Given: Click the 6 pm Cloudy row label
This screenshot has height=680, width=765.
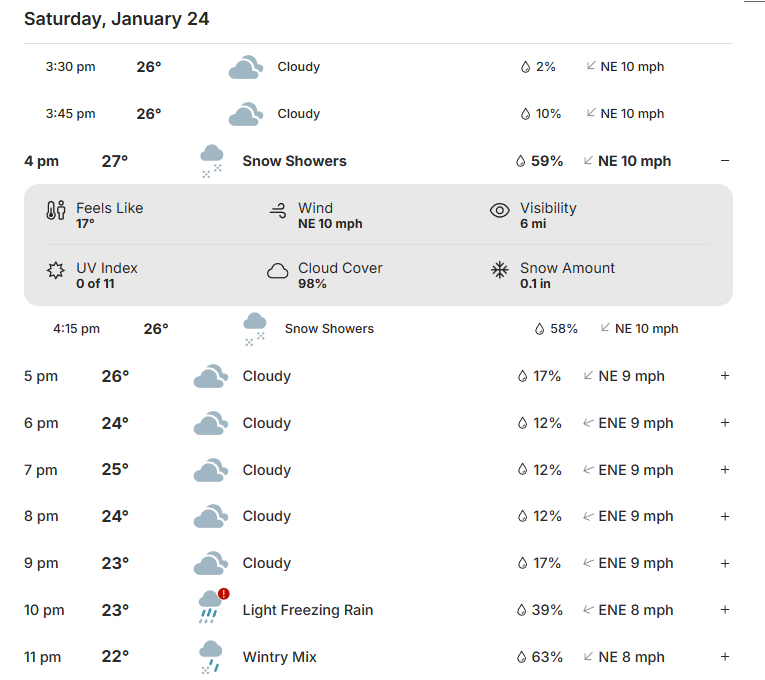Looking at the screenshot, I should click(x=266, y=423).
